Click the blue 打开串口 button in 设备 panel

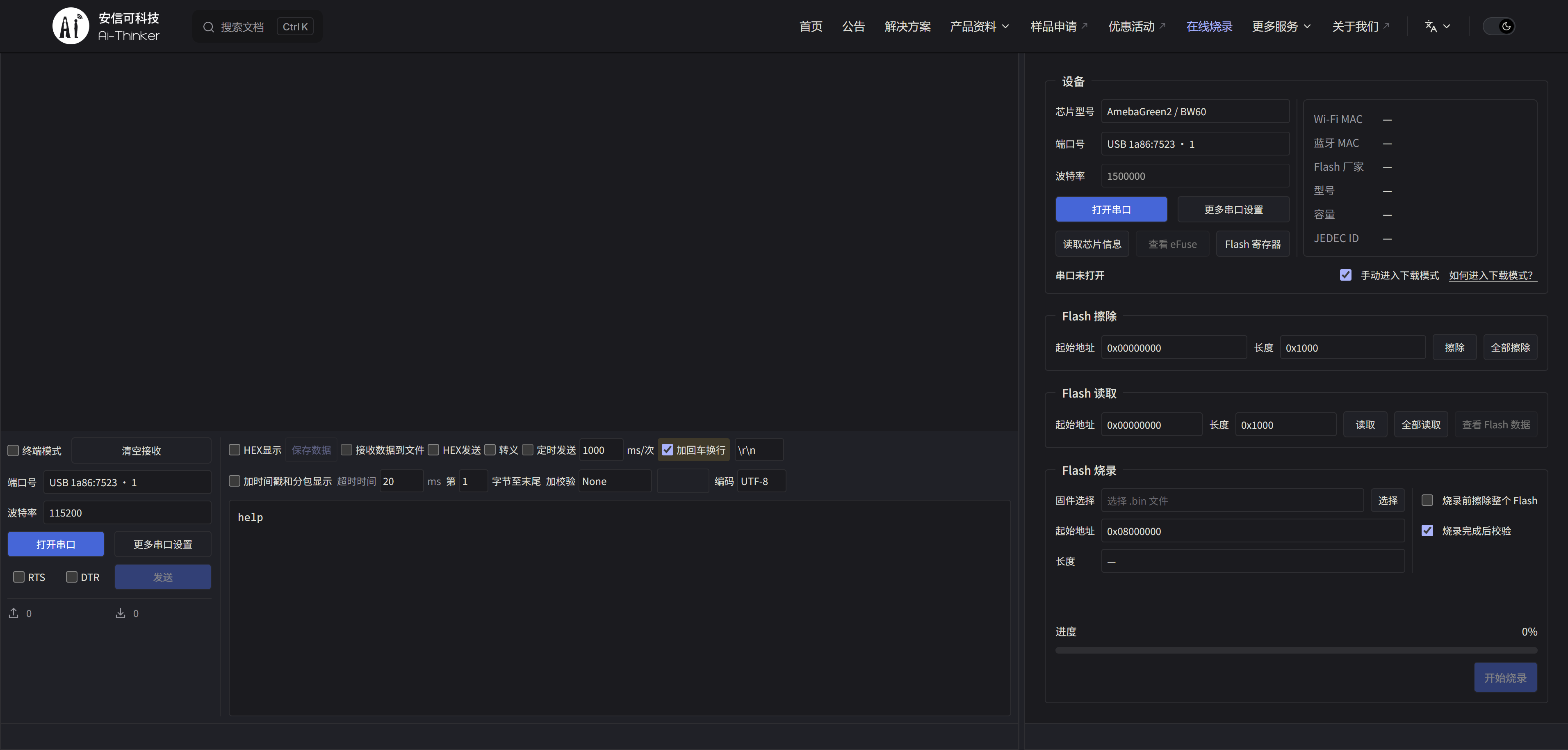[x=1111, y=210]
